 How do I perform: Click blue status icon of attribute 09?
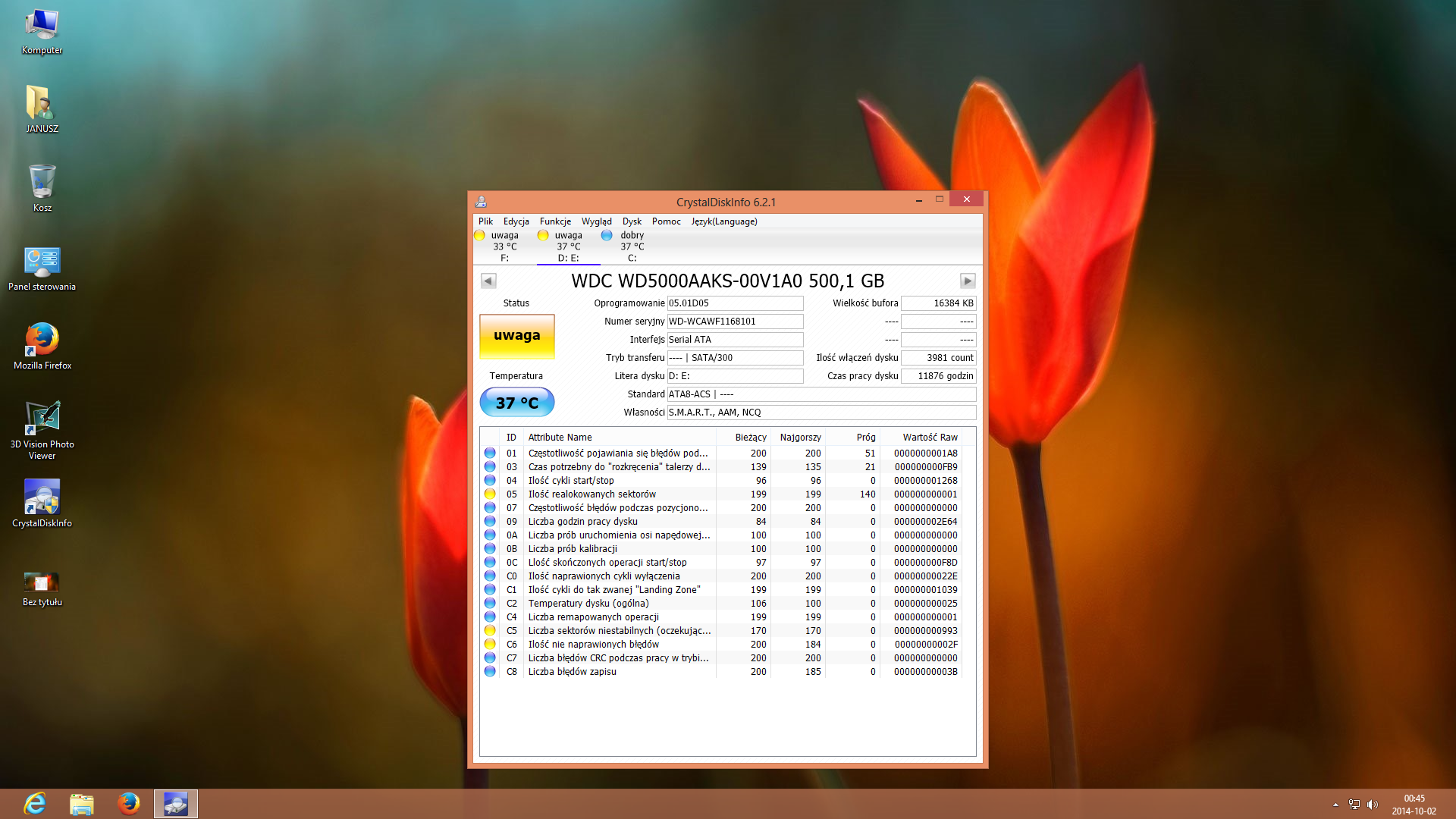click(490, 522)
